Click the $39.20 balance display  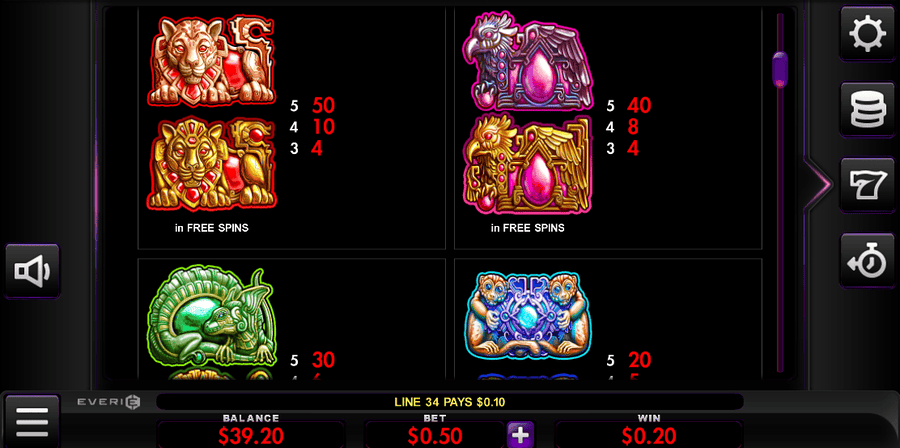(x=251, y=436)
